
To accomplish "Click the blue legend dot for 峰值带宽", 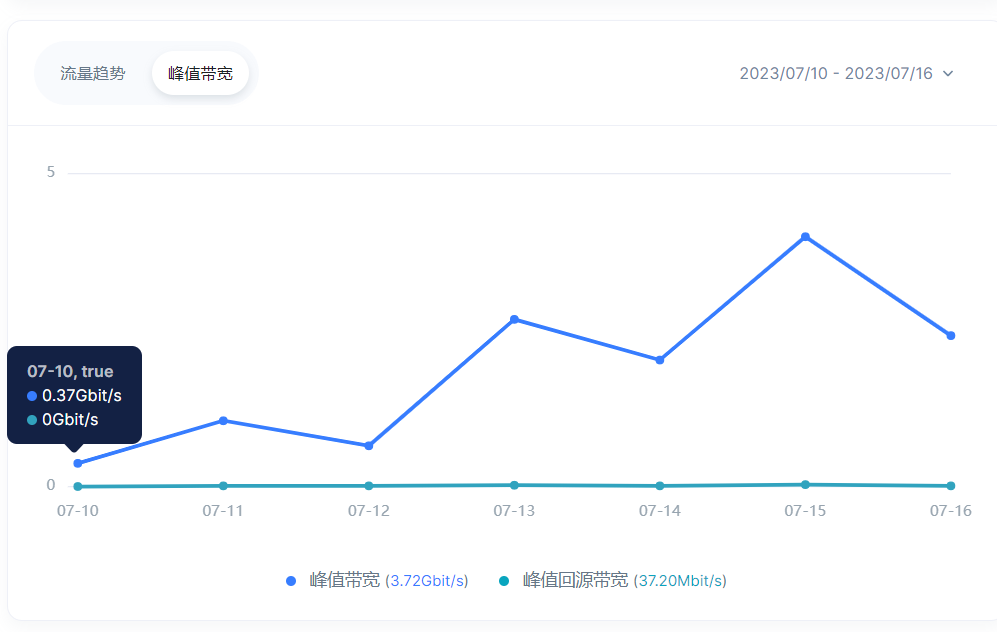I will click(291, 581).
